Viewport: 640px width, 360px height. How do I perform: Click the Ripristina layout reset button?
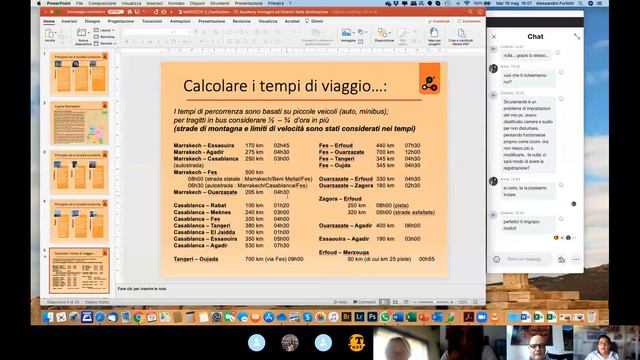104,37
